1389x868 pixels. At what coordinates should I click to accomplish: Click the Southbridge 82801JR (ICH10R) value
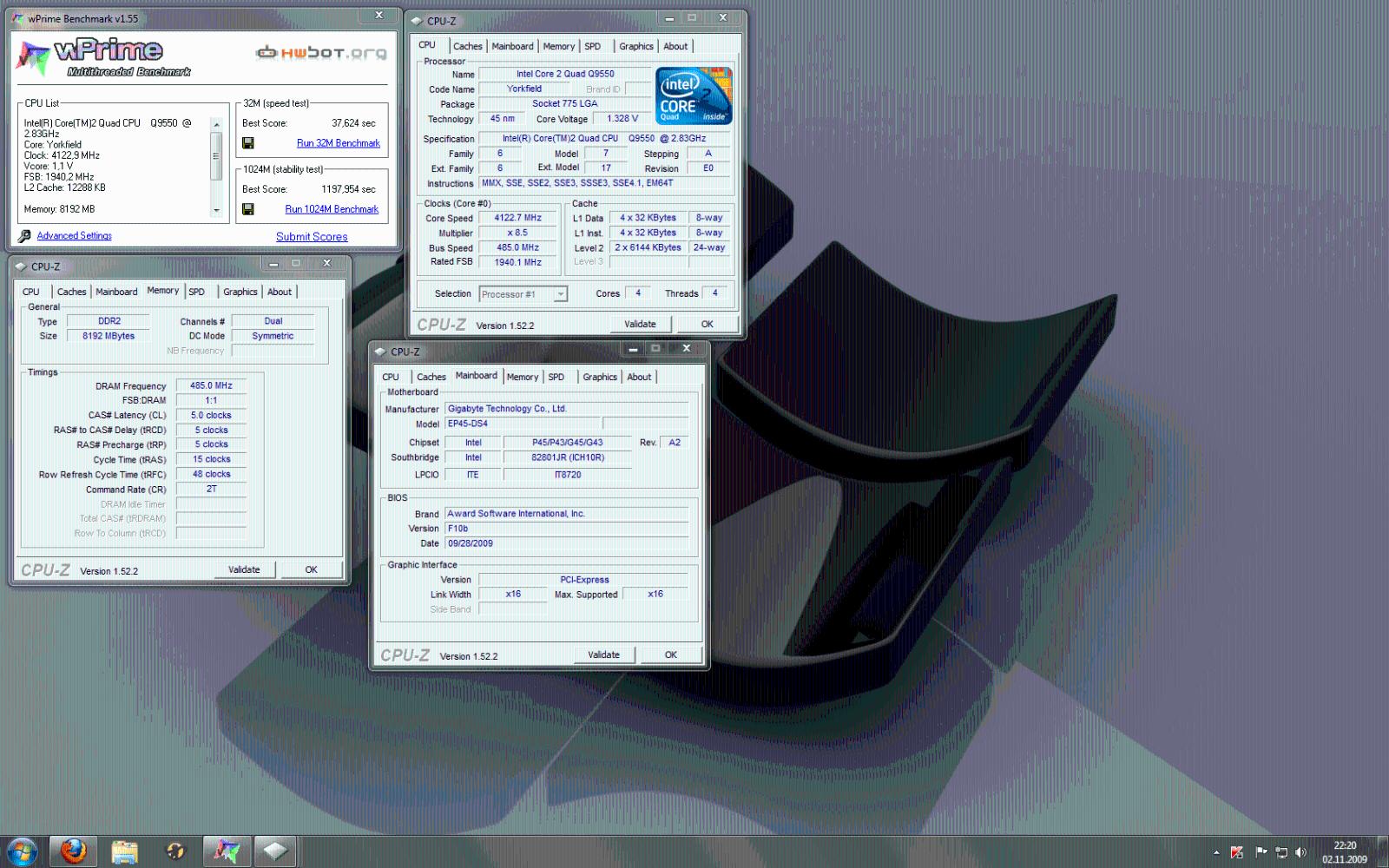coord(568,457)
